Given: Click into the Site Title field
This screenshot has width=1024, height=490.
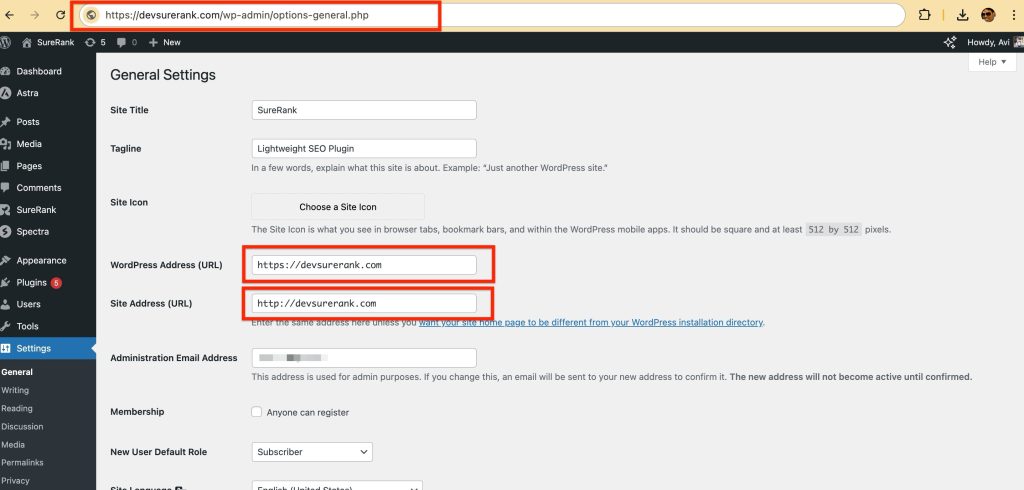Looking at the screenshot, I should click(x=364, y=110).
